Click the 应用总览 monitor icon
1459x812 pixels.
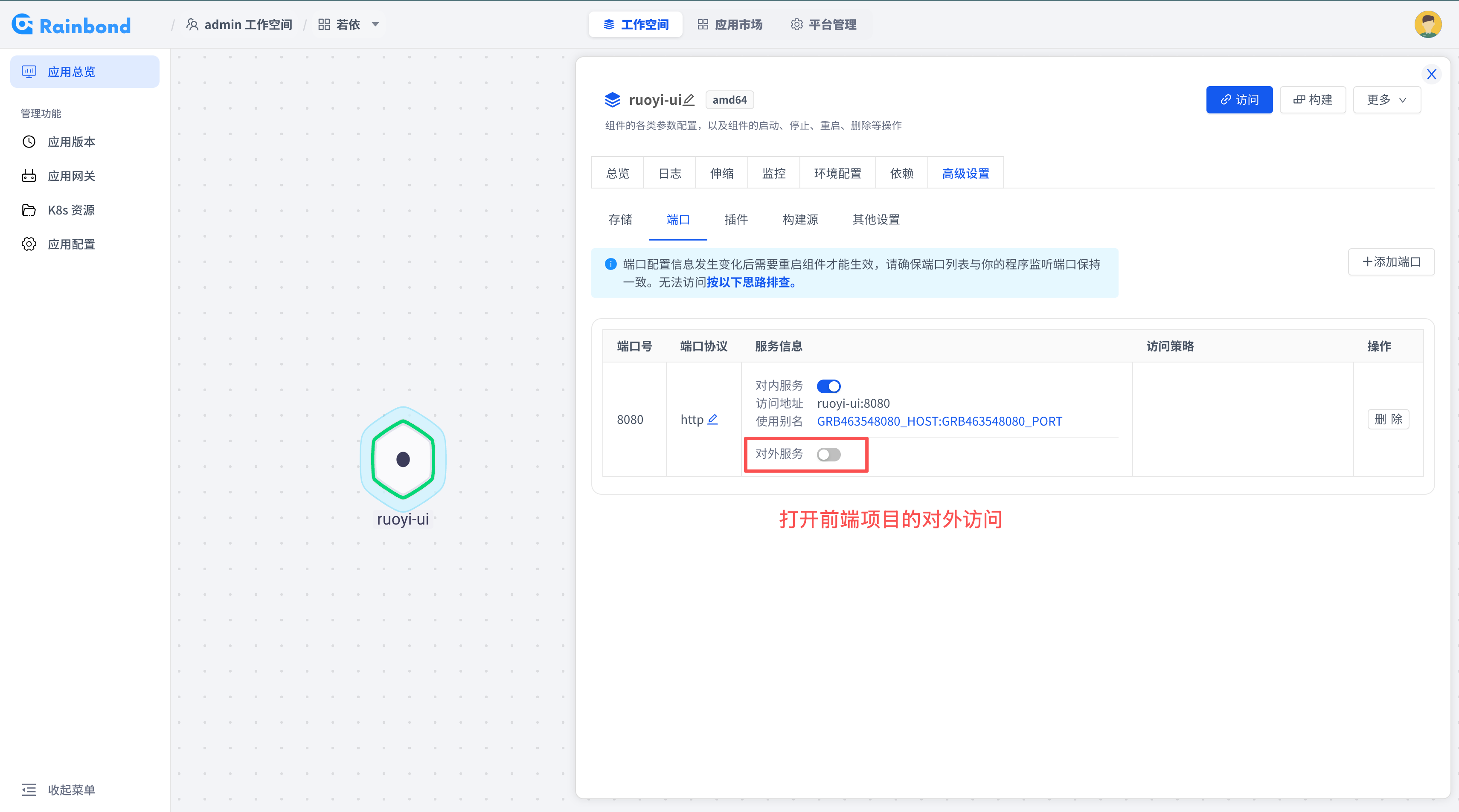point(28,71)
